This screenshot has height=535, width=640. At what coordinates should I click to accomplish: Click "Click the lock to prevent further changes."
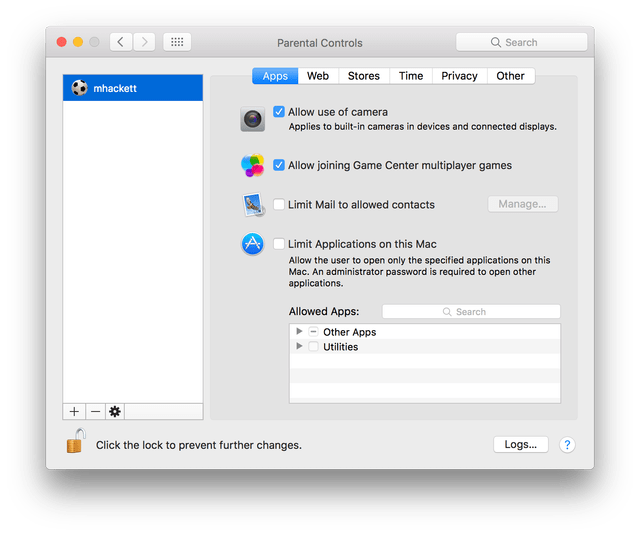click(x=199, y=445)
